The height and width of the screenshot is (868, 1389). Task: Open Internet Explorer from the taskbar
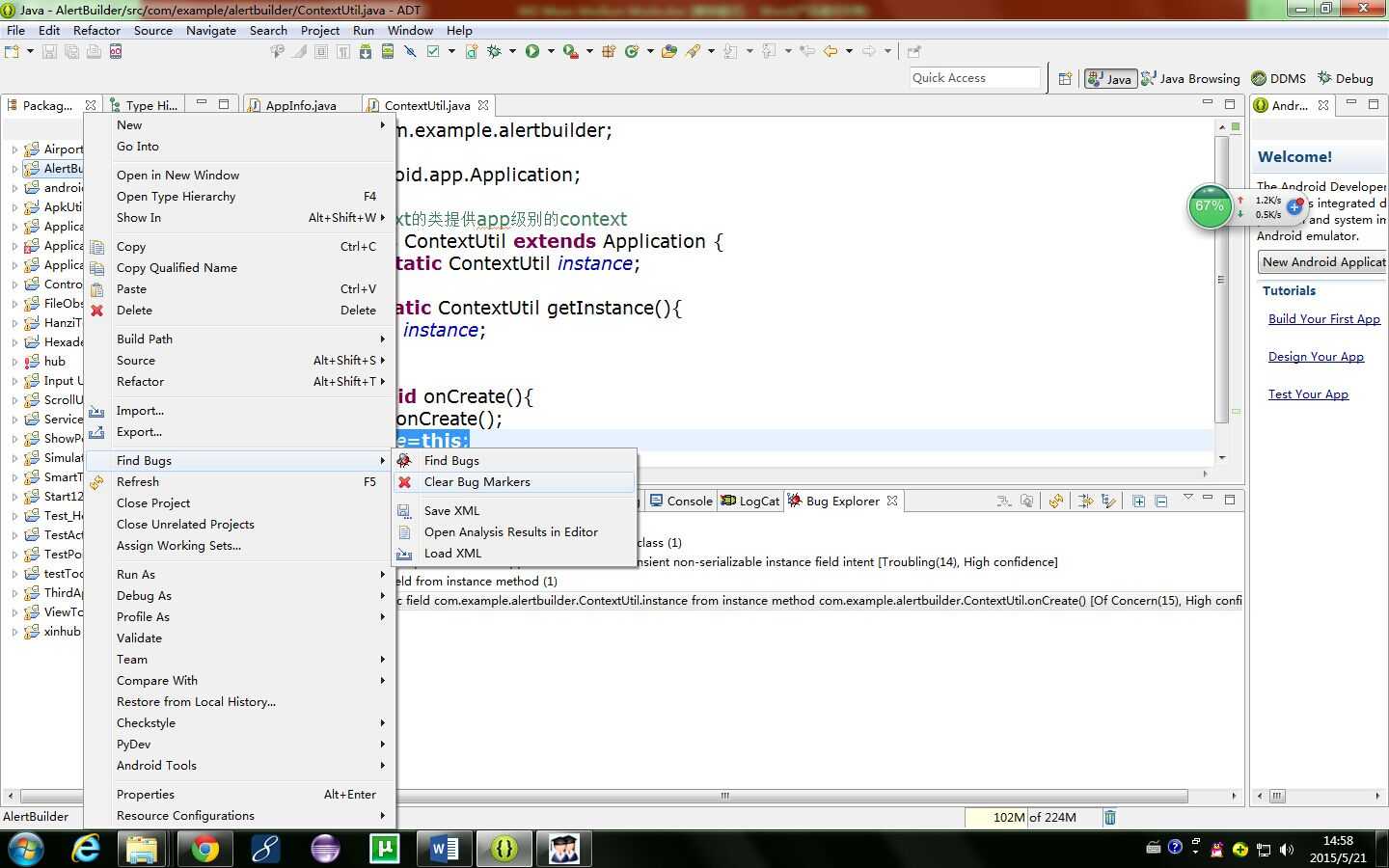click(87, 849)
